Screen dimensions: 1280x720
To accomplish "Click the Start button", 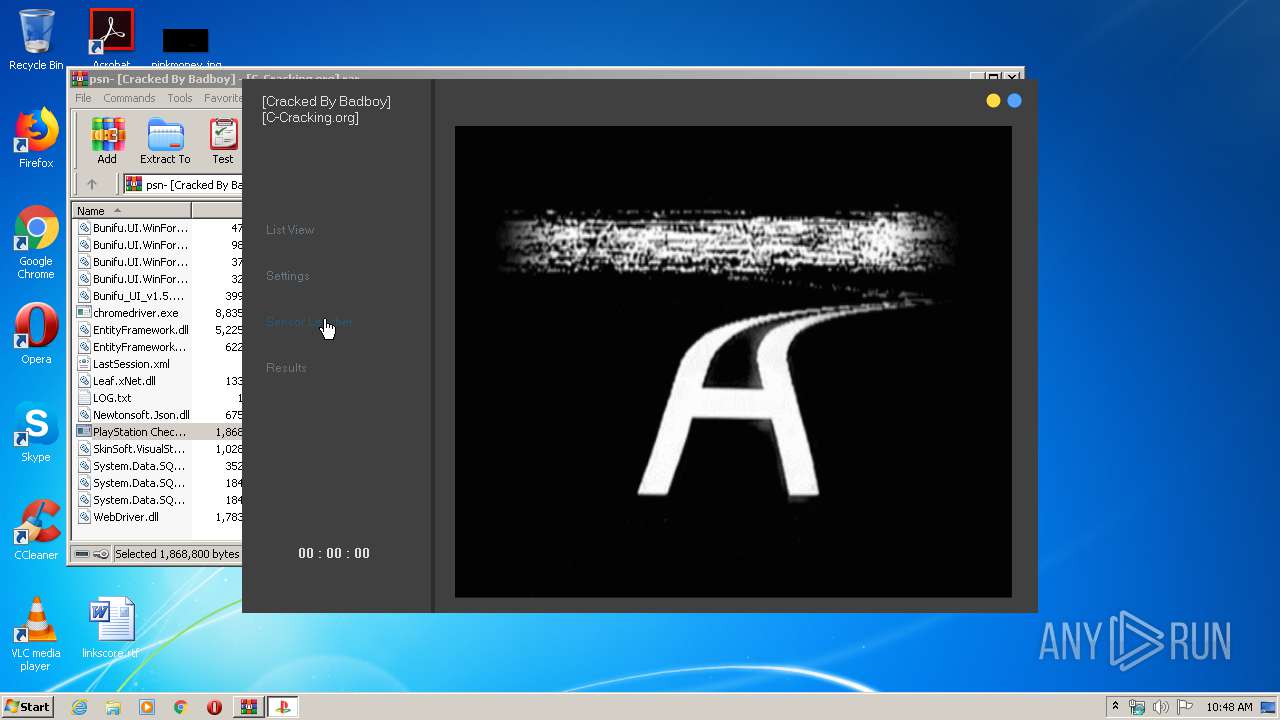I will 27,707.
